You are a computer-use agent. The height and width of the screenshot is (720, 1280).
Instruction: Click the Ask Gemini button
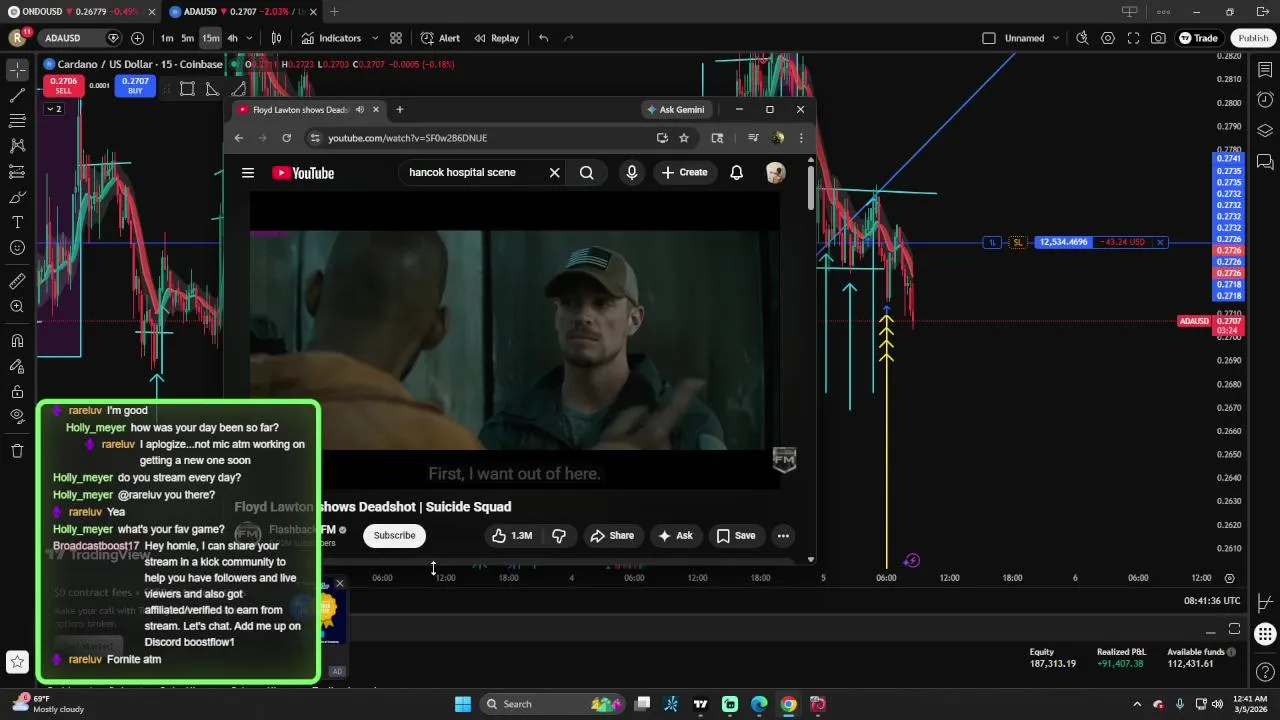tap(676, 109)
